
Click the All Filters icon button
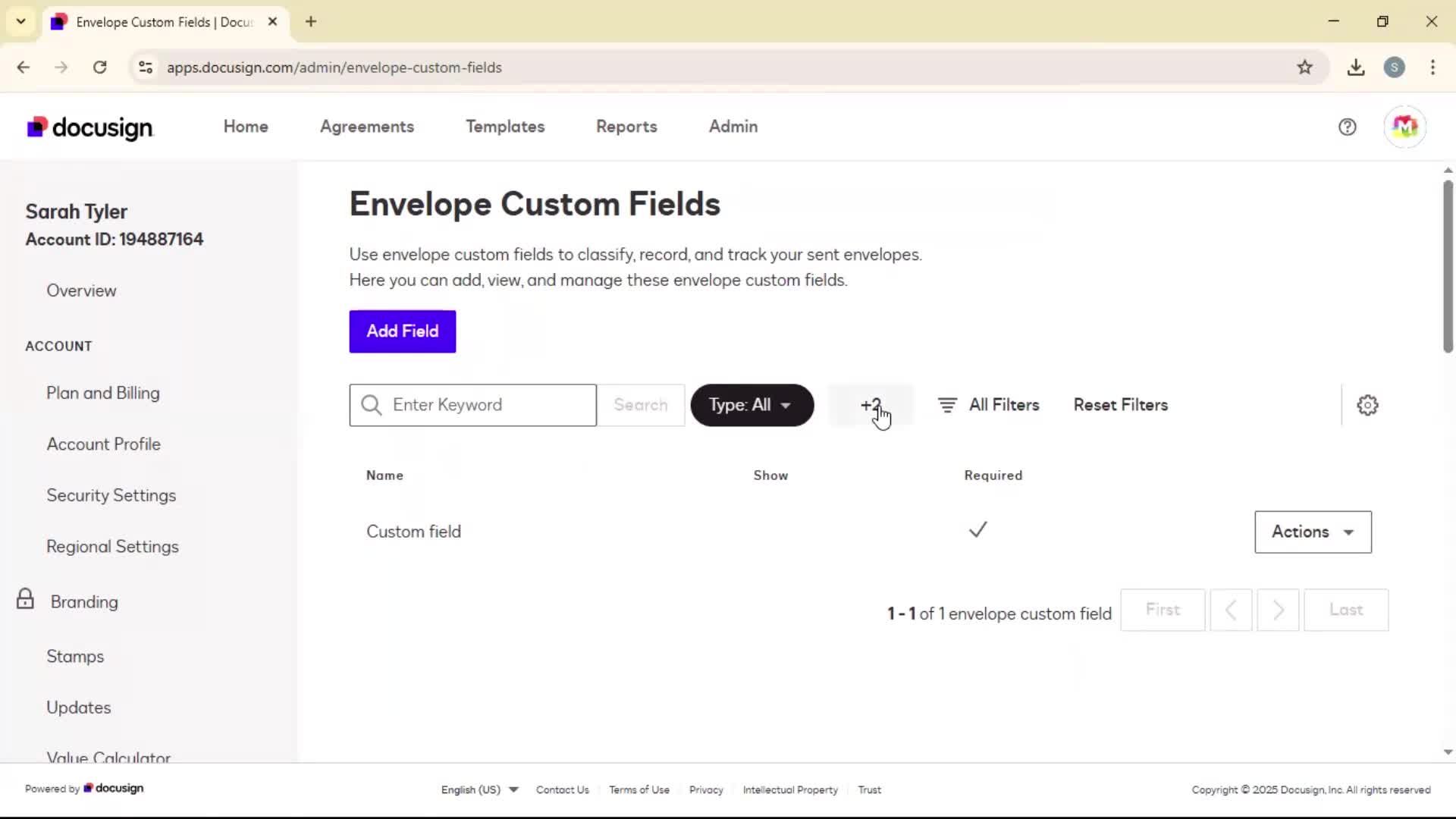(x=988, y=405)
